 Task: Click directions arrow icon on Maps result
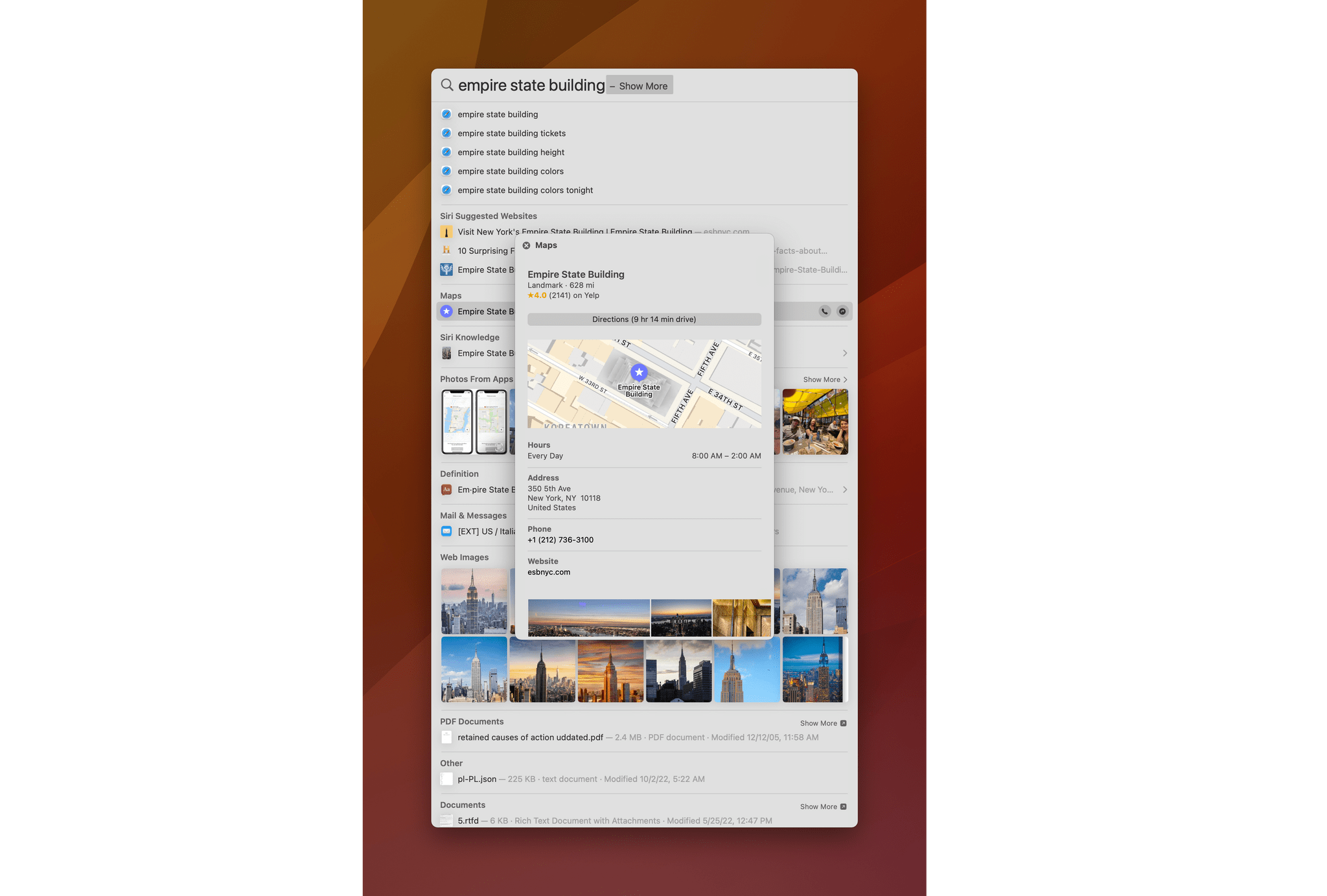(842, 311)
